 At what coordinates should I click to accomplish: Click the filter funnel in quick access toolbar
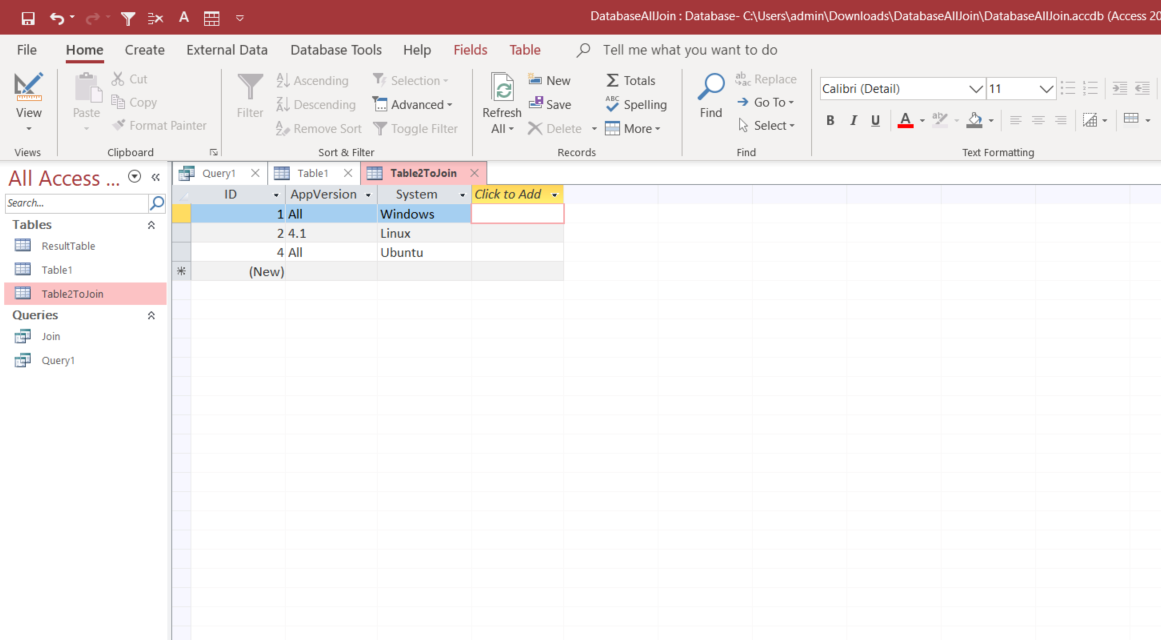click(128, 18)
